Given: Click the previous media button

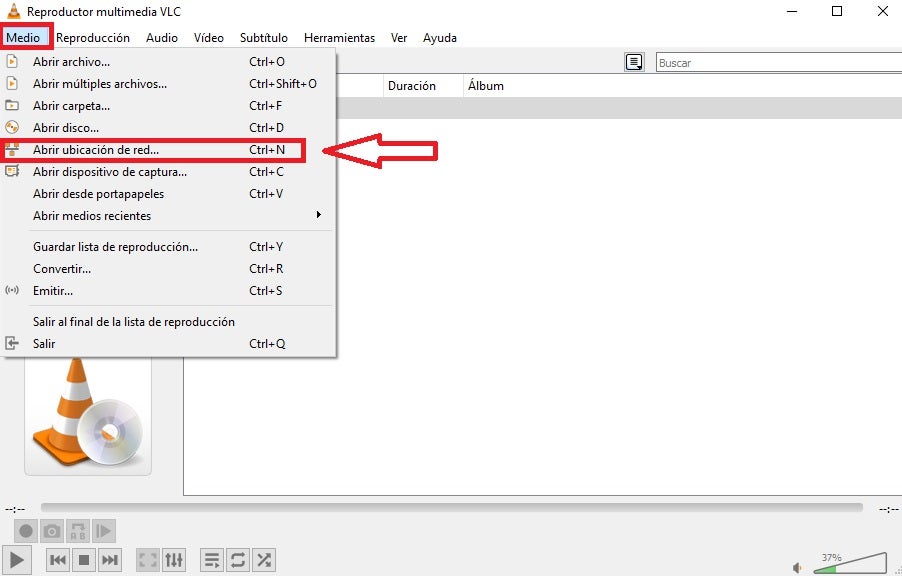Looking at the screenshot, I should pyautogui.click(x=58, y=559).
